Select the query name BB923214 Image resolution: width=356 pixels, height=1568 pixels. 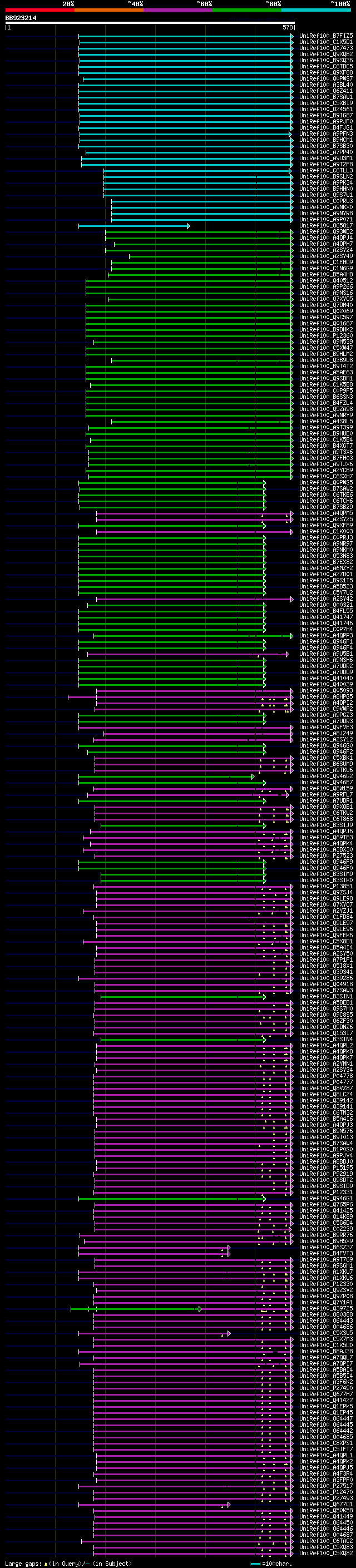pos(21,18)
